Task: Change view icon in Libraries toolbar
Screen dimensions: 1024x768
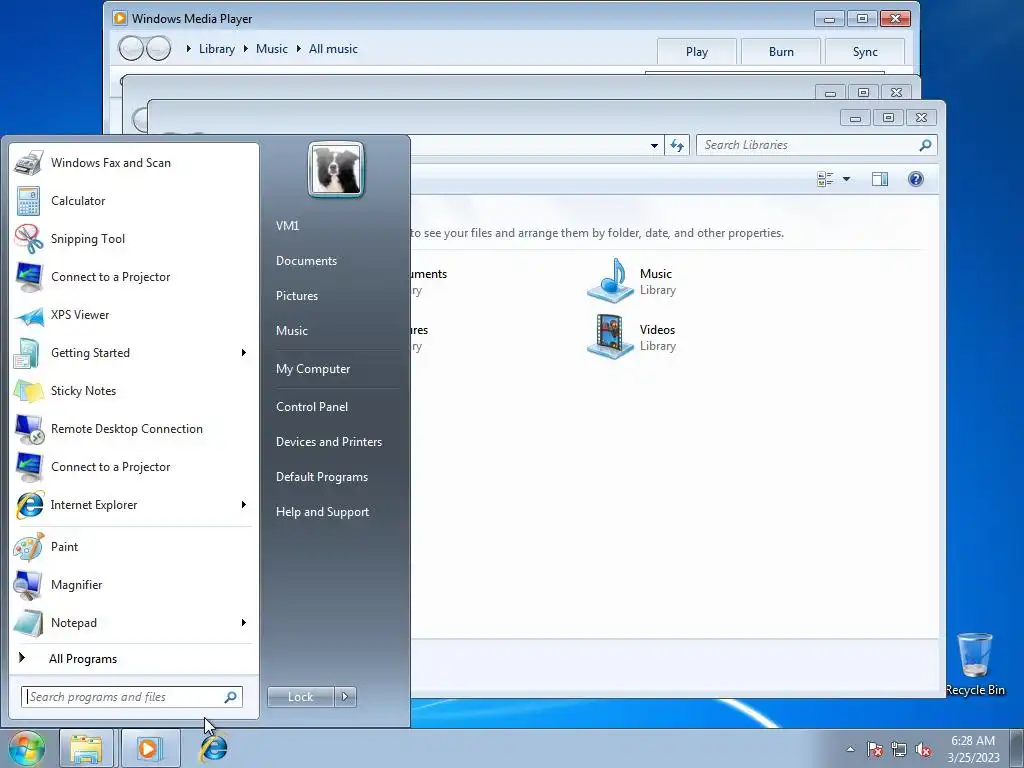Action: click(x=825, y=179)
